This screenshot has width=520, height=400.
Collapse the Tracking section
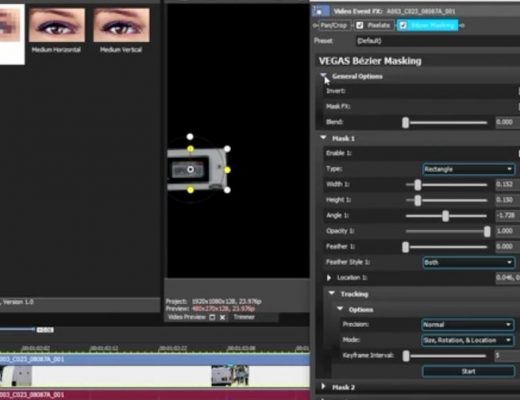point(332,293)
